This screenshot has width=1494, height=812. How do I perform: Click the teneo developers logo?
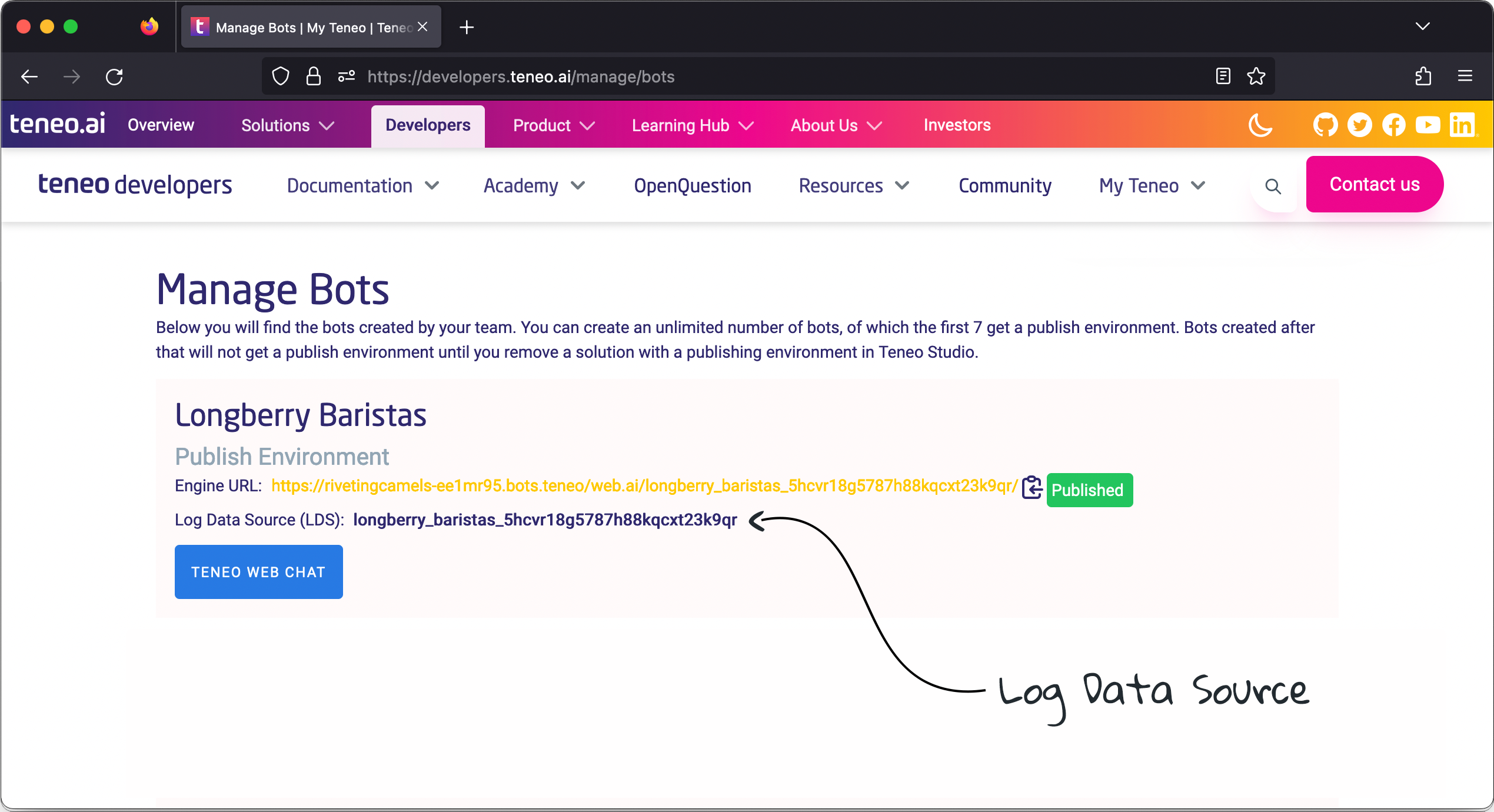point(135,185)
